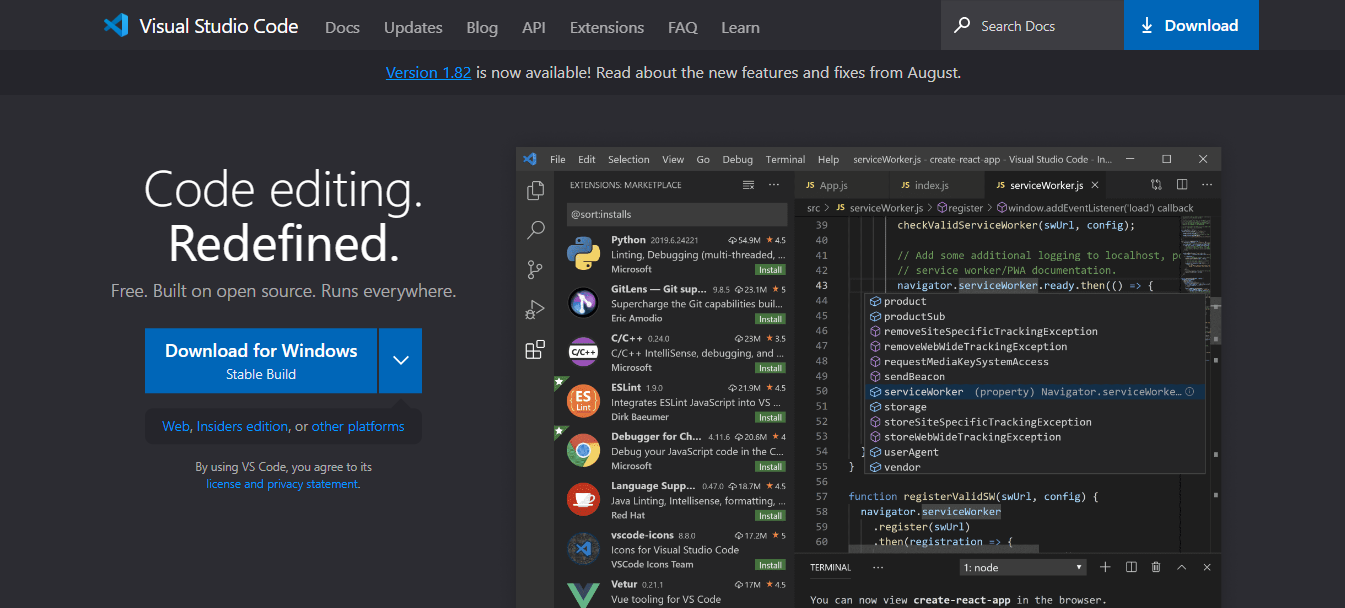Toggle the synchronization icon next to editor tabs
1345x608 pixels.
1156,184
